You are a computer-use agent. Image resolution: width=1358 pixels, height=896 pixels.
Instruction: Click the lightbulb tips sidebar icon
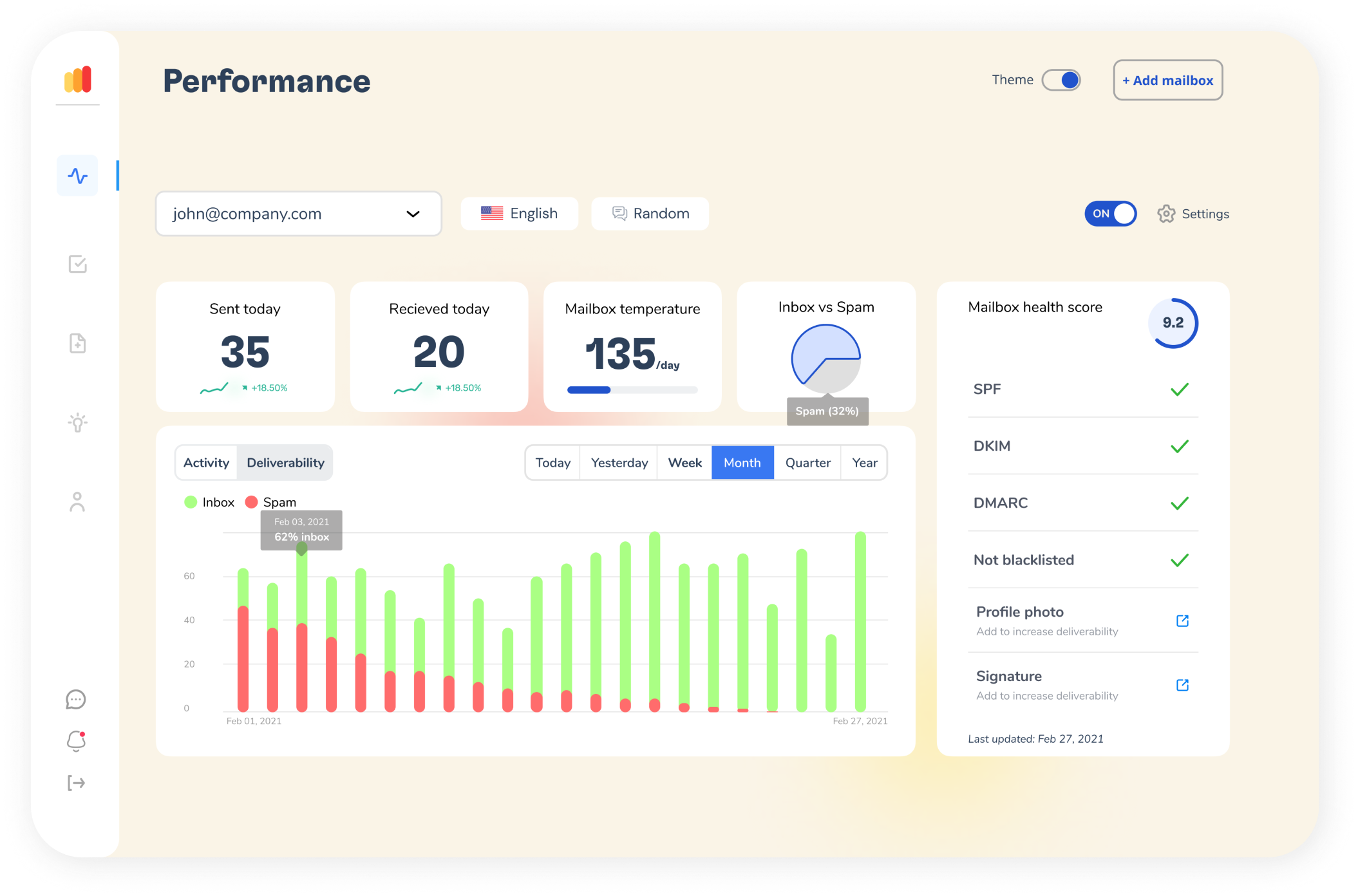coord(77,422)
